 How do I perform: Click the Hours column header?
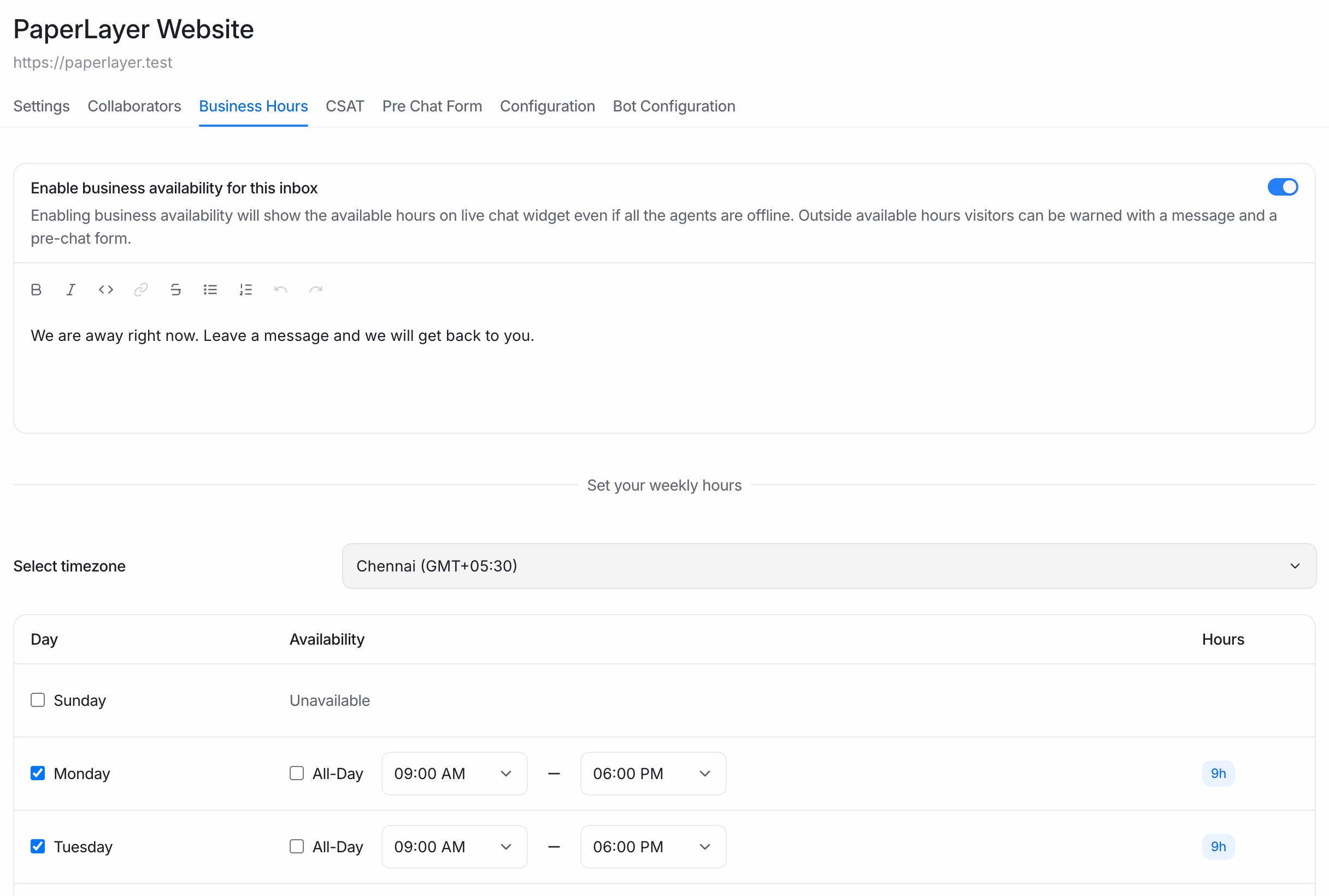pyautogui.click(x=1222, y=639)
